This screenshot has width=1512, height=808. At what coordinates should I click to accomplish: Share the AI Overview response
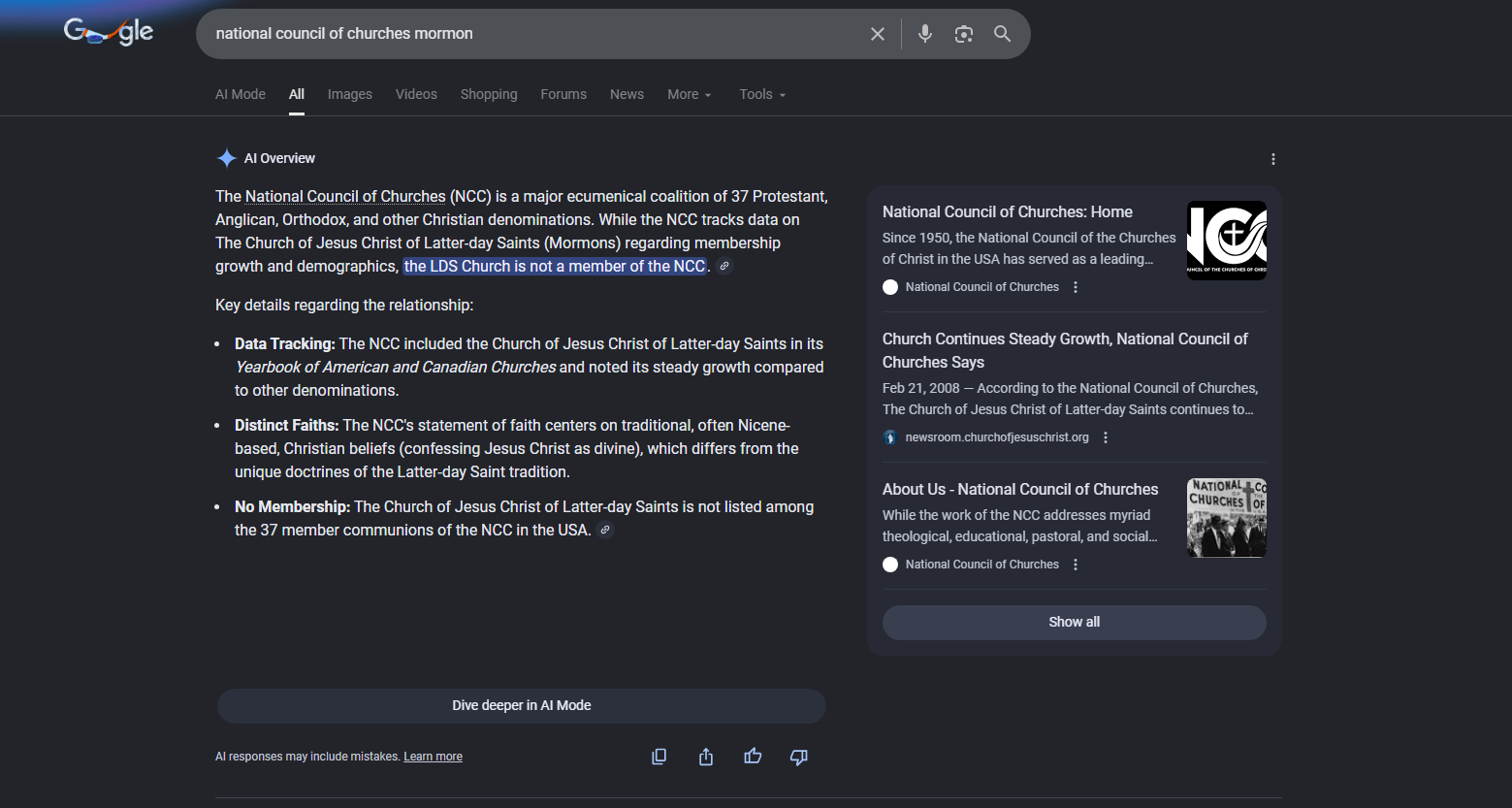point(706,757)
